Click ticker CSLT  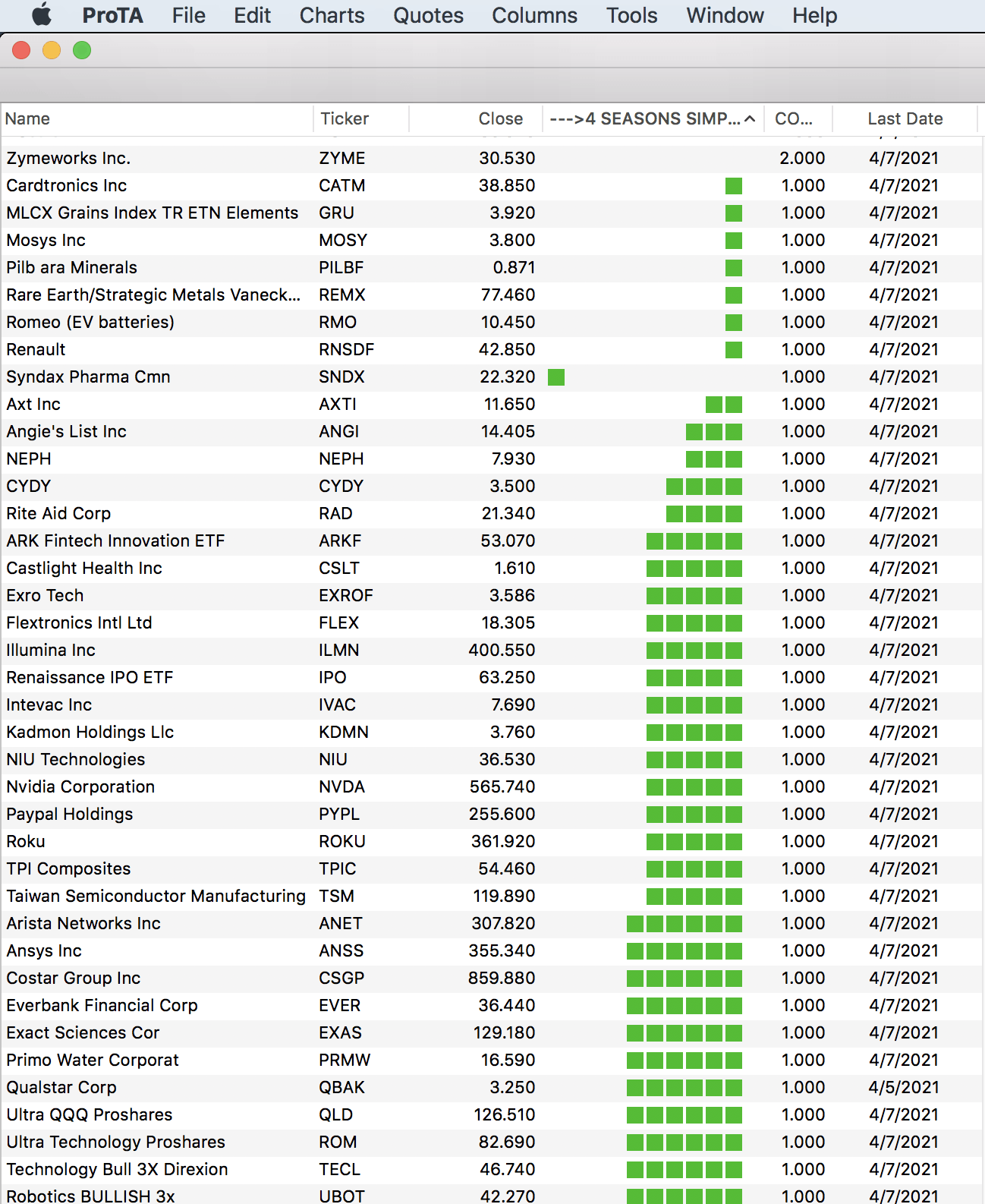pos(339,568)
